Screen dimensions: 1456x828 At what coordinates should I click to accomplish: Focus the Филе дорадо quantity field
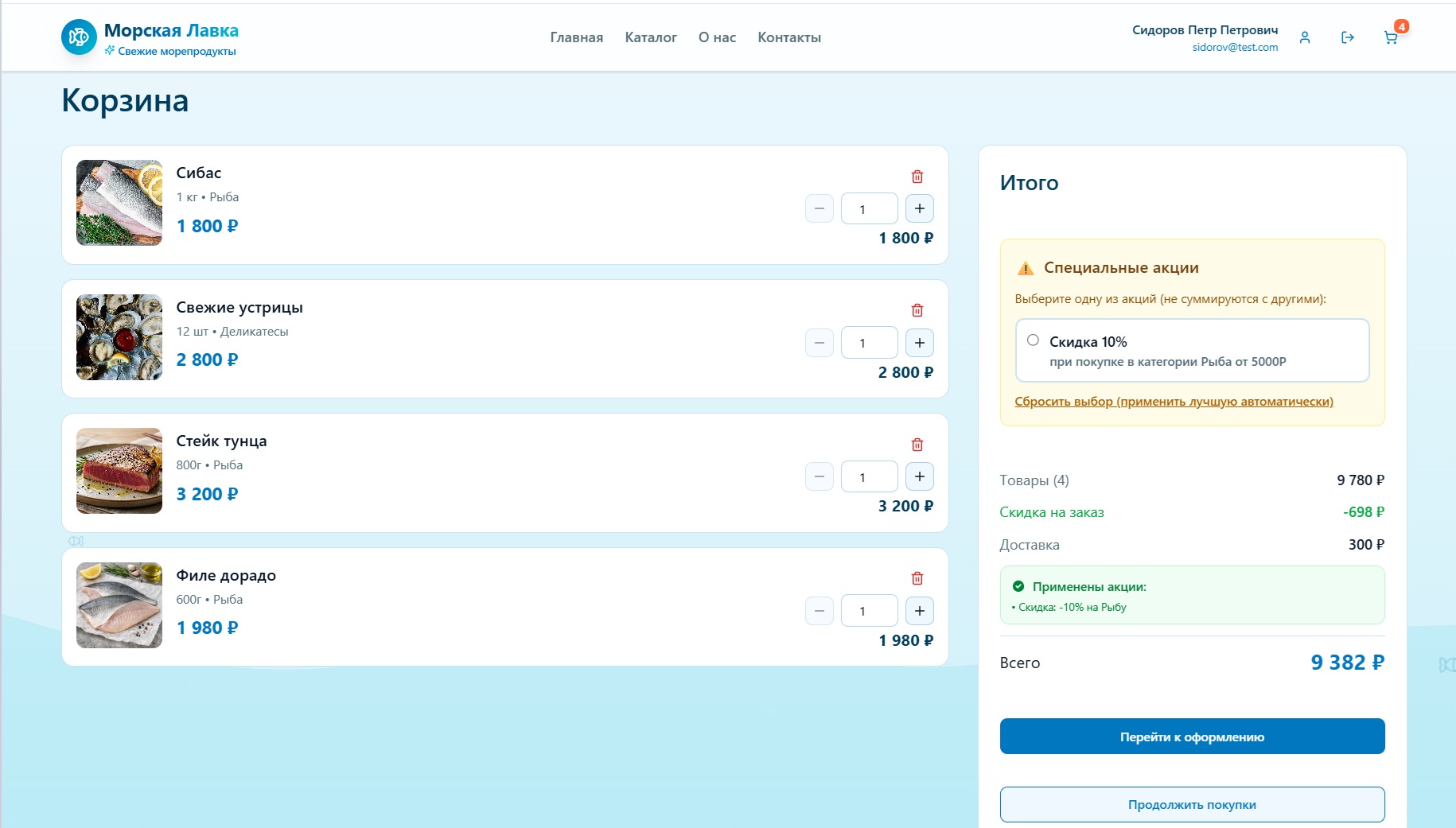(x=870, y=611)
